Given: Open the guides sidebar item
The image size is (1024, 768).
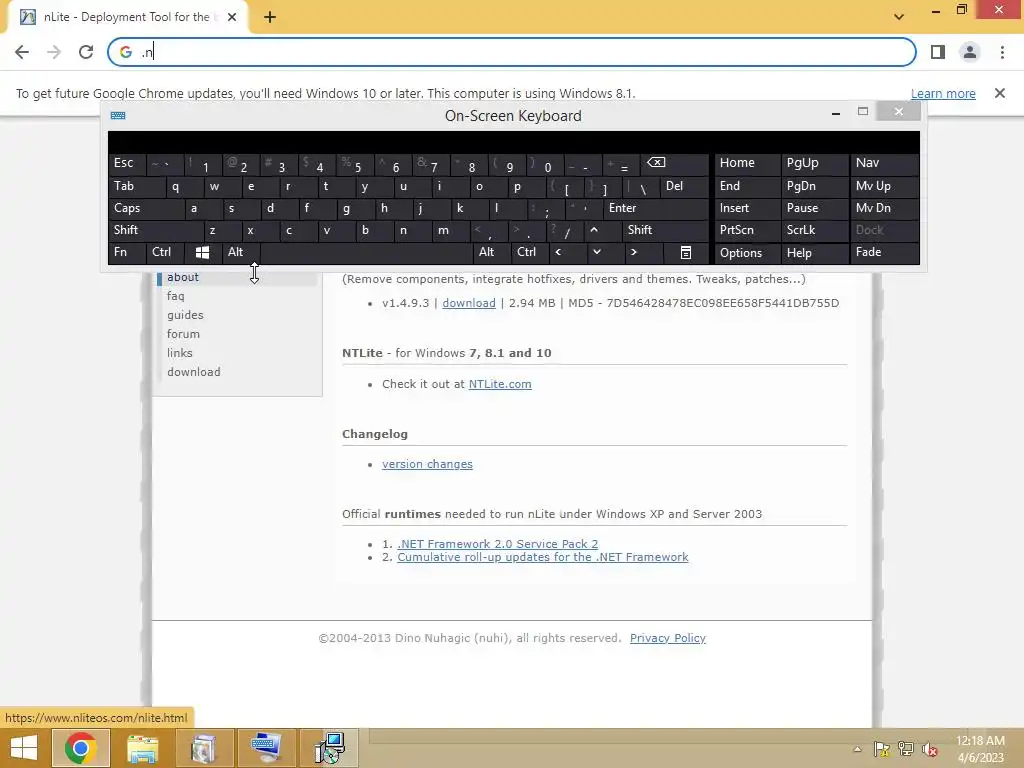Looking at the screenshot, I should (185, 315).
